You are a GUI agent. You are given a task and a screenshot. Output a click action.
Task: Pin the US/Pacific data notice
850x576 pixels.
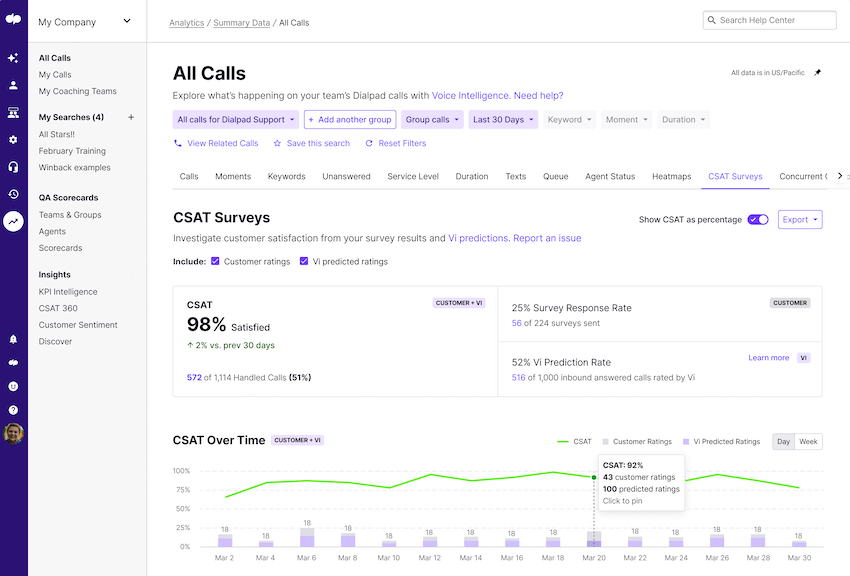(818, 72)
